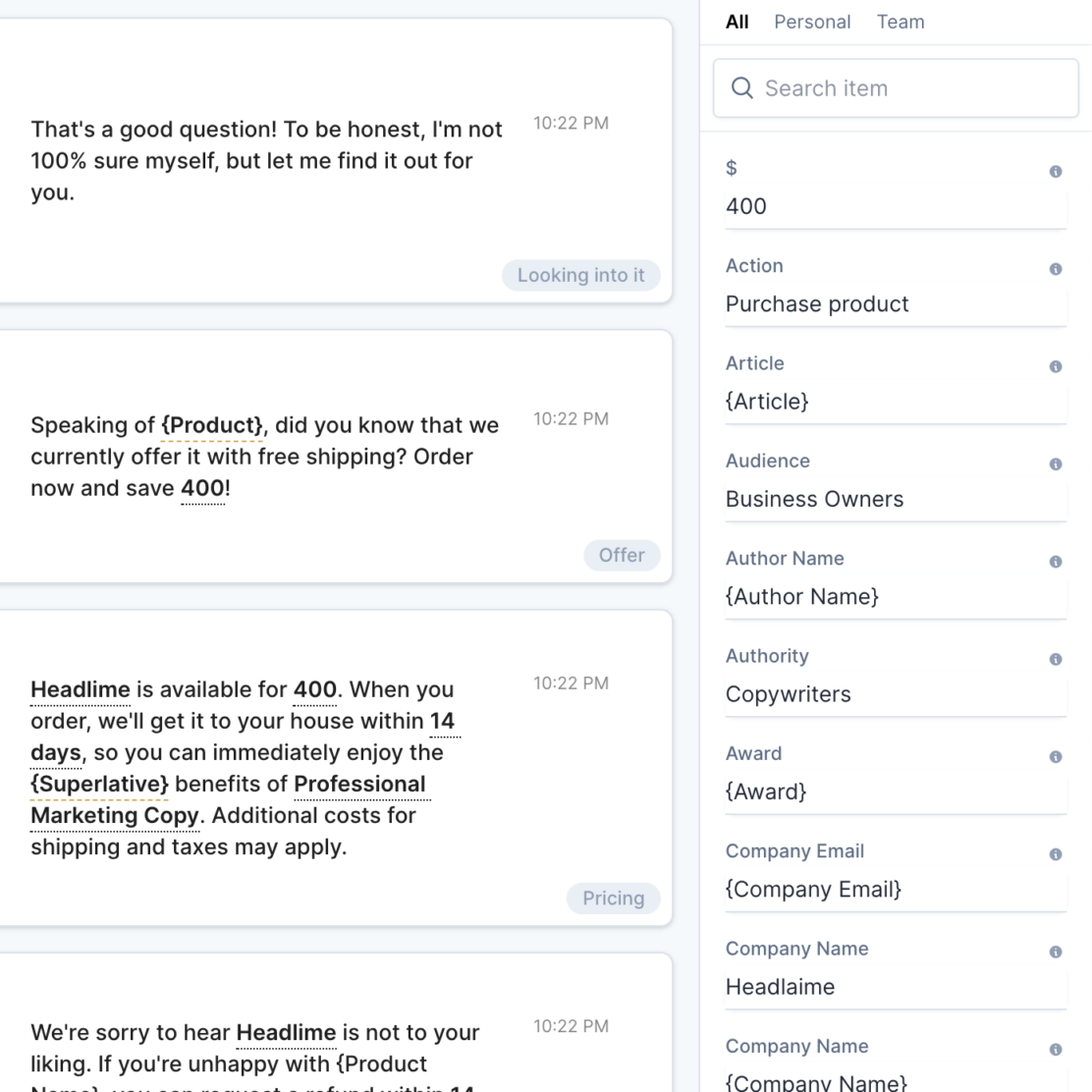Switch to the Personal tab
The width and height of the screenshot is (1092, 1092).
pyautogui.click(x=812, y=22)
